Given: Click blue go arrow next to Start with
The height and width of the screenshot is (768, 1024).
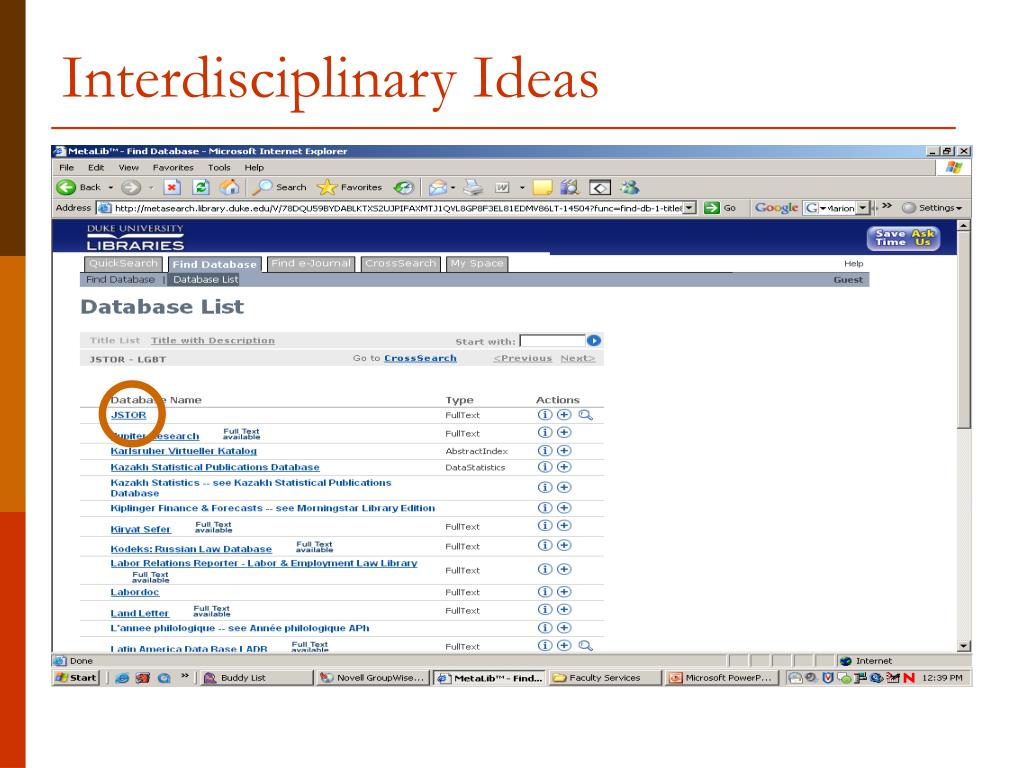Looking at the screenshot, I should pyautogui.click(x=594, y=340).
